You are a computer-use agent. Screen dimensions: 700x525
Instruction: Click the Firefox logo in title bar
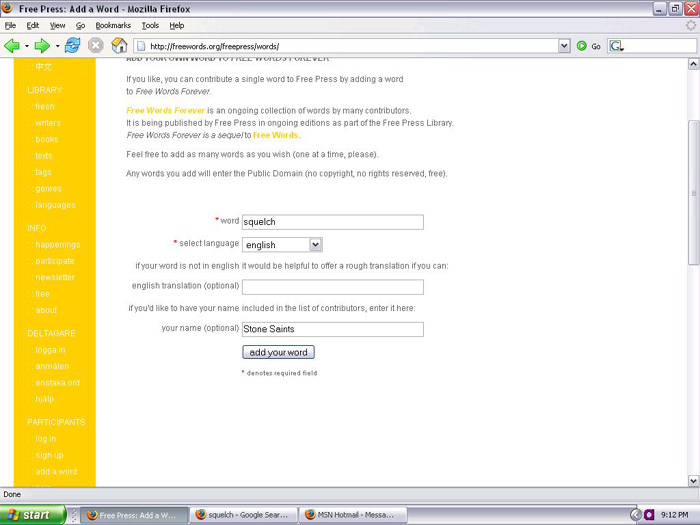click(x=7, y=8)
